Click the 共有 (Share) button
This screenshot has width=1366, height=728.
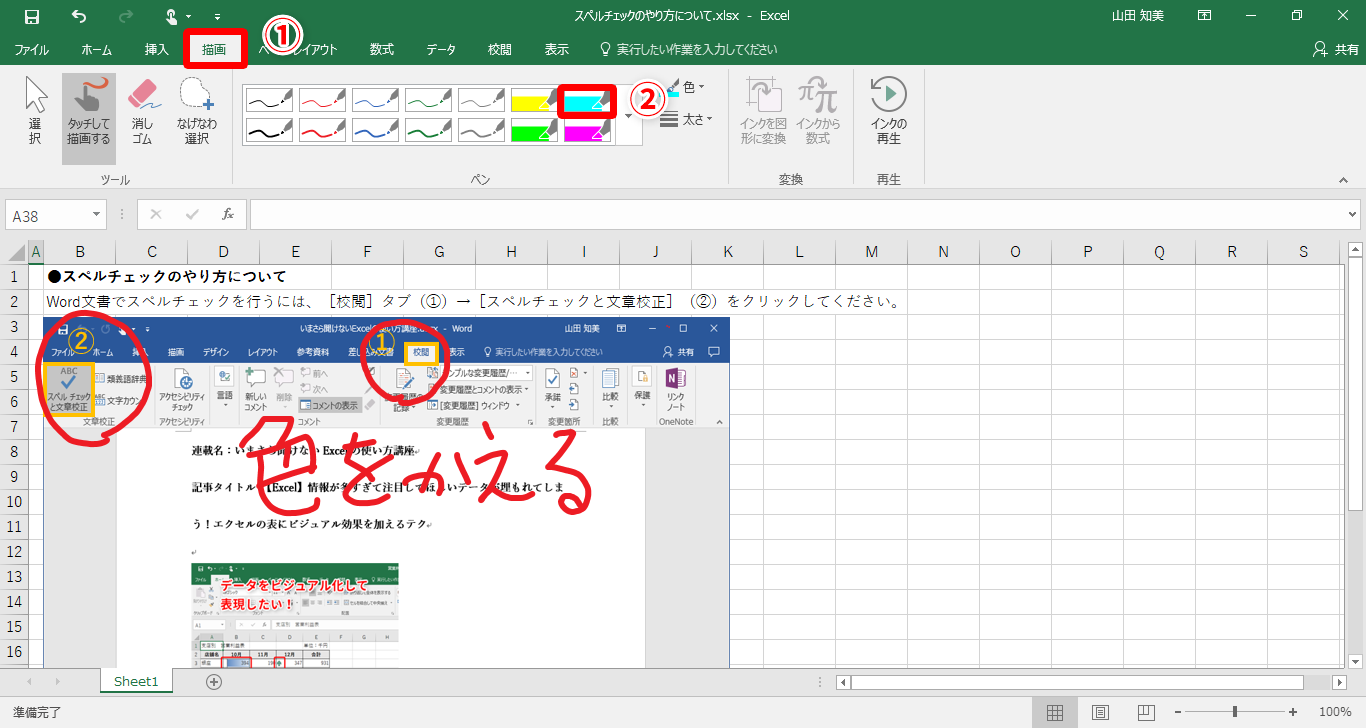tap(1335, 49)
